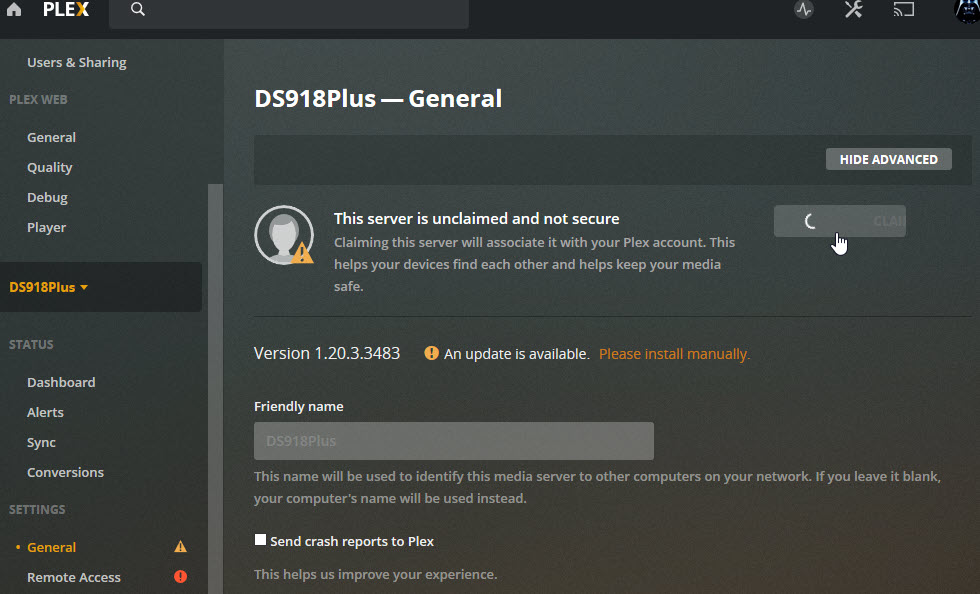Go to Plex home via house icon
980x594 pixels.
point(14,9)
